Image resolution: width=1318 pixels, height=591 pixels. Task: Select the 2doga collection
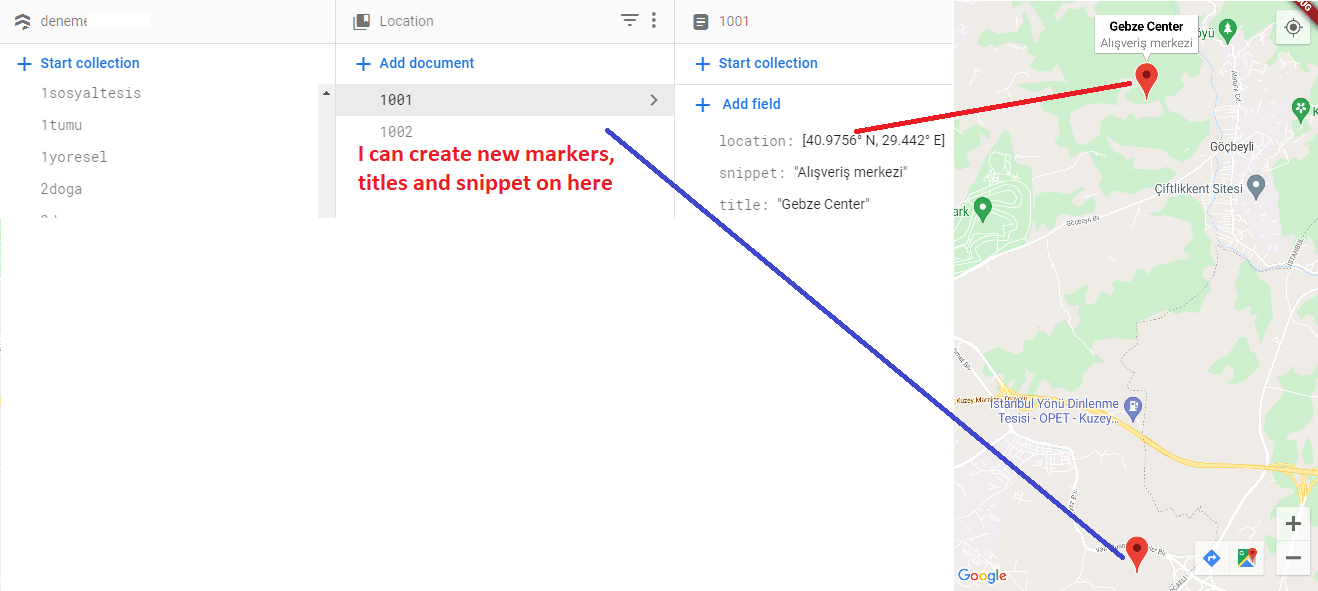[x=60, y=188]
